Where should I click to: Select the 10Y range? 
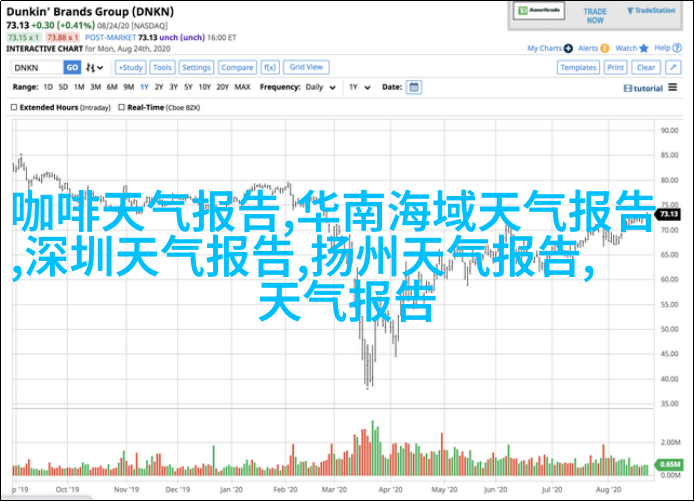(204, 87)
